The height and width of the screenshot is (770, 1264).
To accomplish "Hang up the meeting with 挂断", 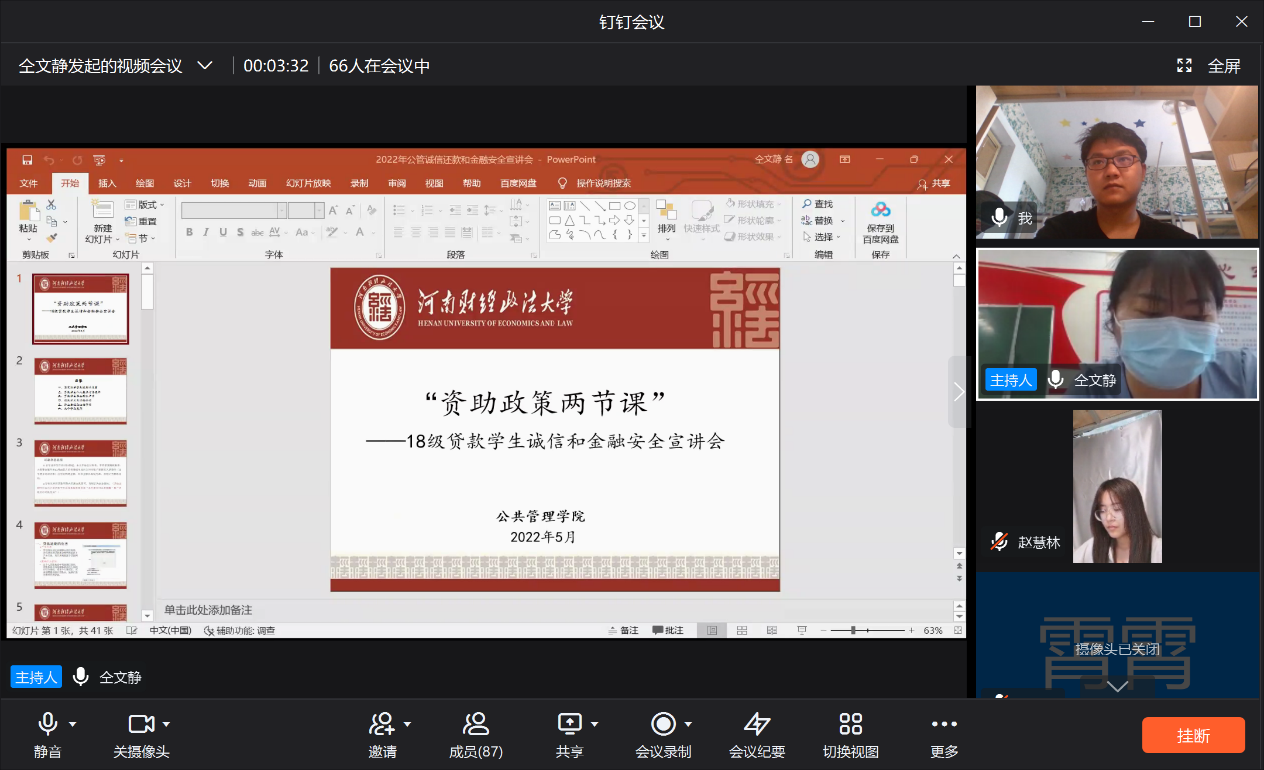I will [1193, 735].
